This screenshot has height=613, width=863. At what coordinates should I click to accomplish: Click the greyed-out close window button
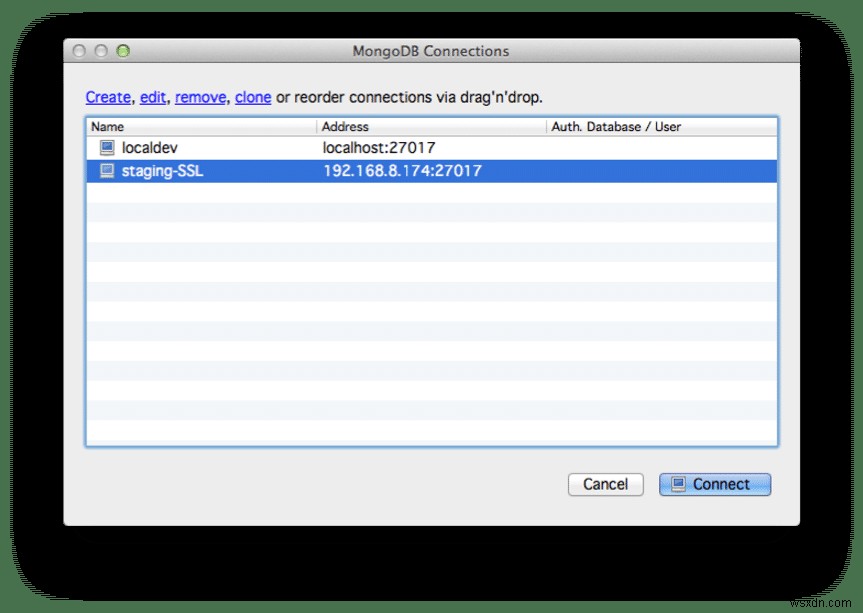79,51
